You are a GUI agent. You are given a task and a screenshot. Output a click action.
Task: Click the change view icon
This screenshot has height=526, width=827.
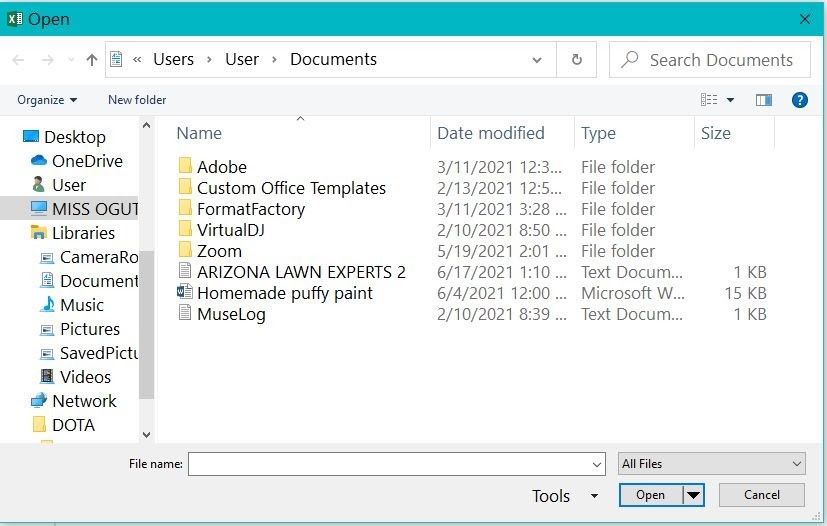[x=709, y=100]
